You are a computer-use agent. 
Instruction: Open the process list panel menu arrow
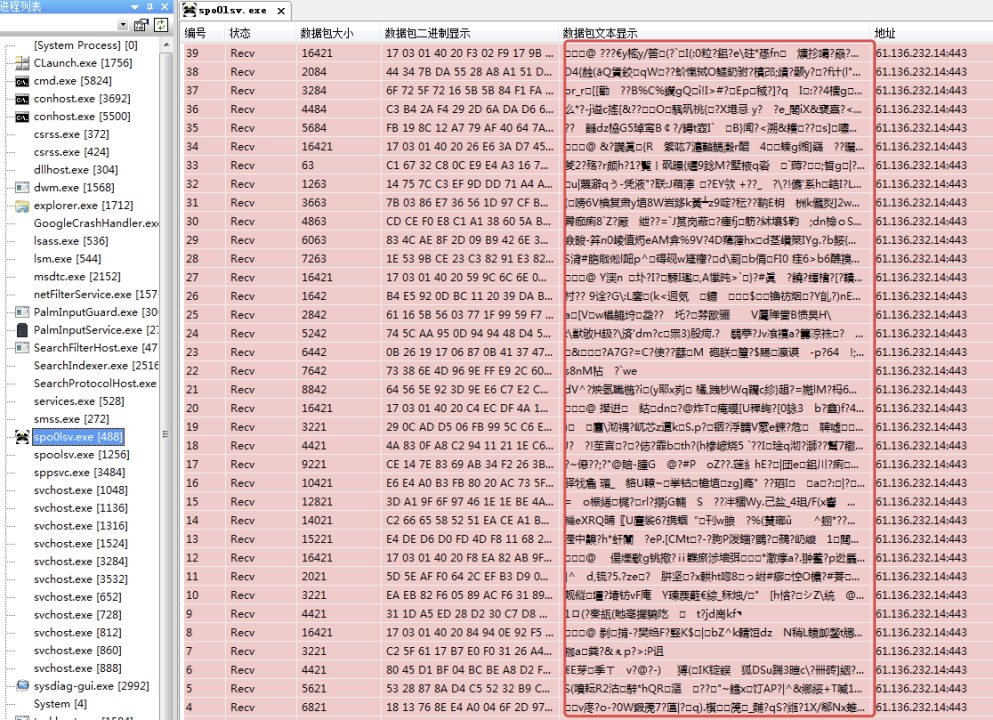(x=136, y=6)
